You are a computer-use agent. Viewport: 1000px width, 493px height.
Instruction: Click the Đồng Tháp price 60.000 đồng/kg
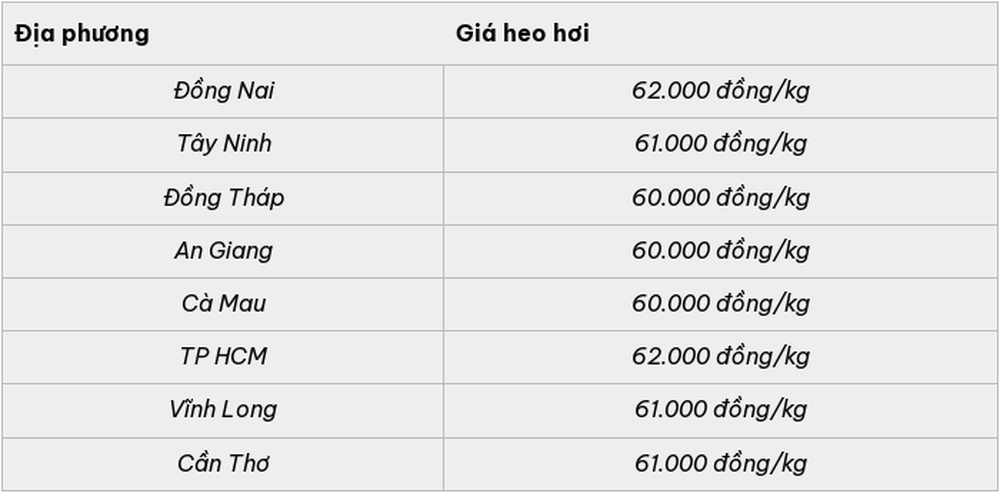coord(721,198)
